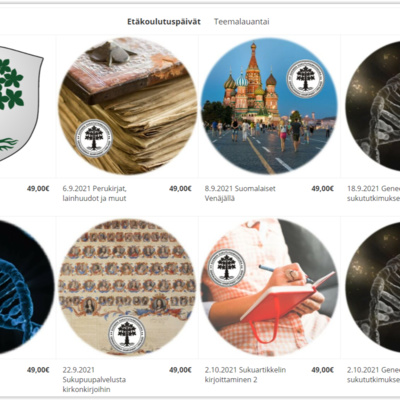400x400 pixels.
Task: Click the tree seal logo on the books image
Action: click(94, 138)
